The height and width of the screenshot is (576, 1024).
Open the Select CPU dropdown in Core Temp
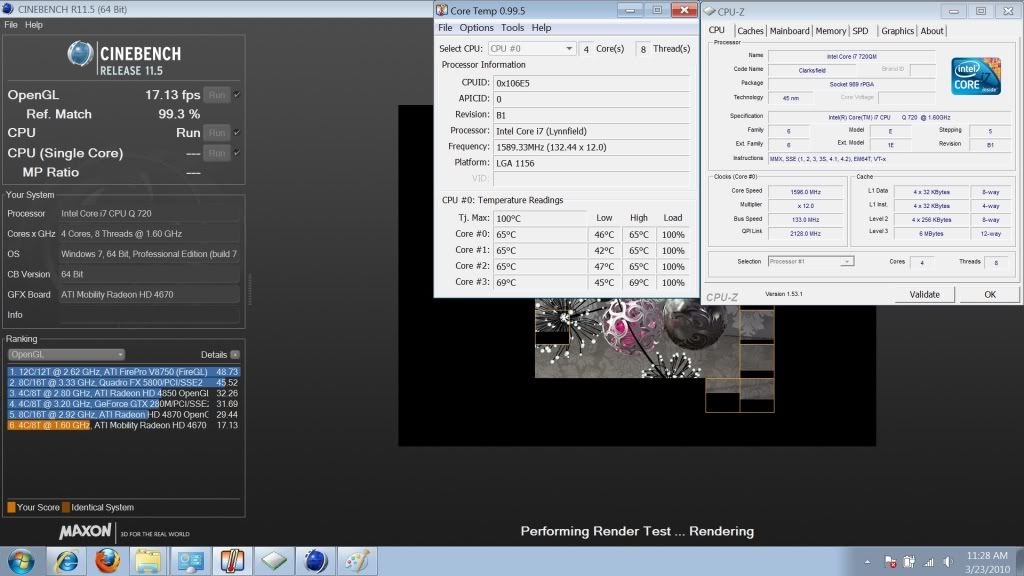(x=532, y=48)
